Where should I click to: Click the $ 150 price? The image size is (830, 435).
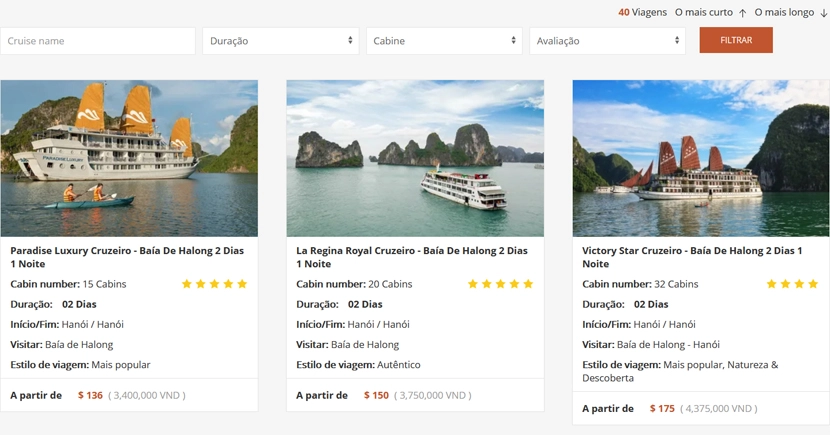pos(376,395)
